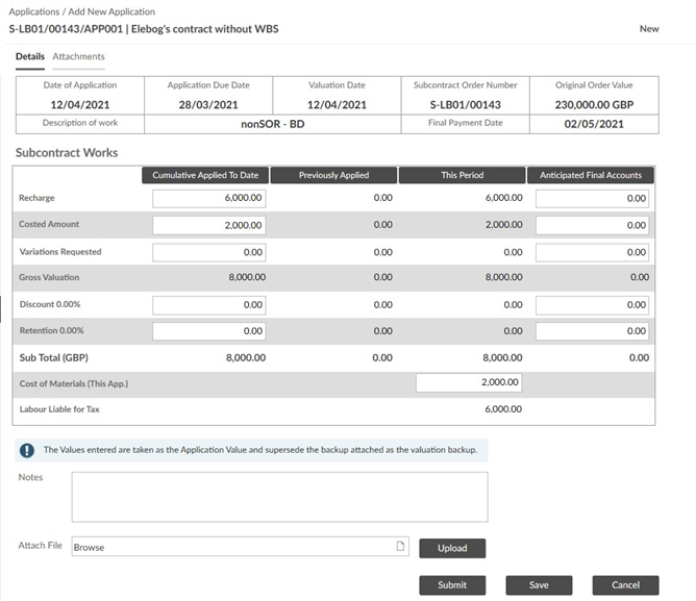The width and height of the screenshot is (696, 601).
Task: Upload the attached file
Action: pyautogui.click(x=451, y=548)
